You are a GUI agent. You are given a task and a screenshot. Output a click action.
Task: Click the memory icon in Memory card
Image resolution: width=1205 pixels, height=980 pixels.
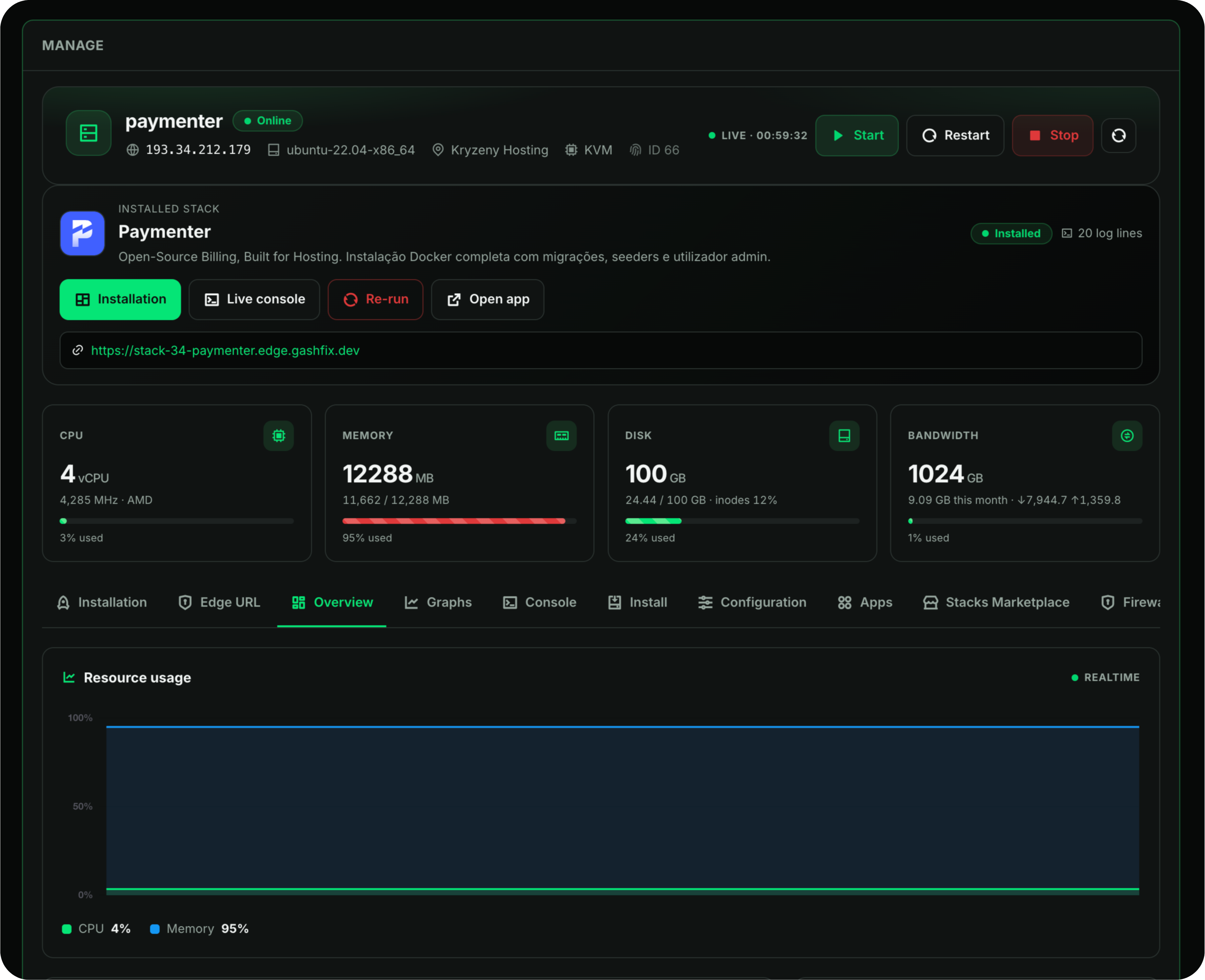(561, 436)
